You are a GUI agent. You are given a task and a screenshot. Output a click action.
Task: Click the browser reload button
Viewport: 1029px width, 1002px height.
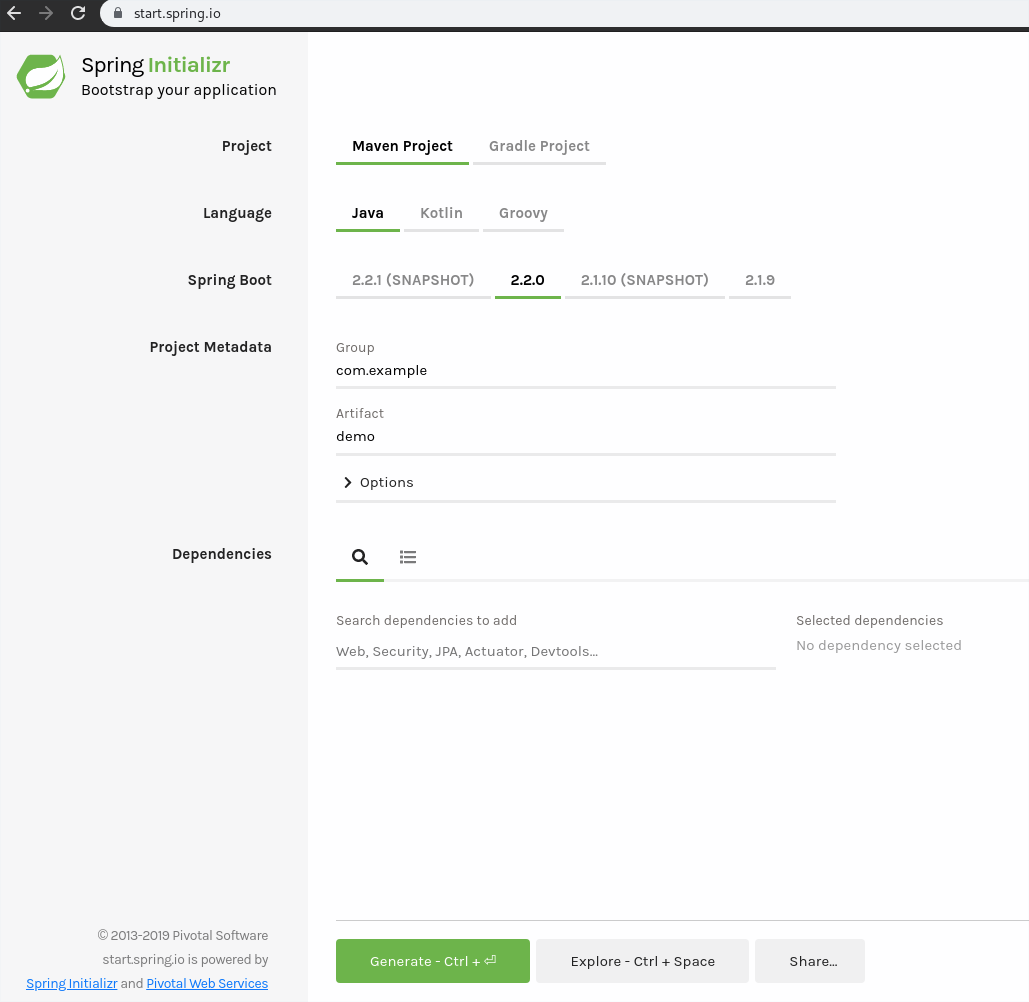click(x=77, y=14)
